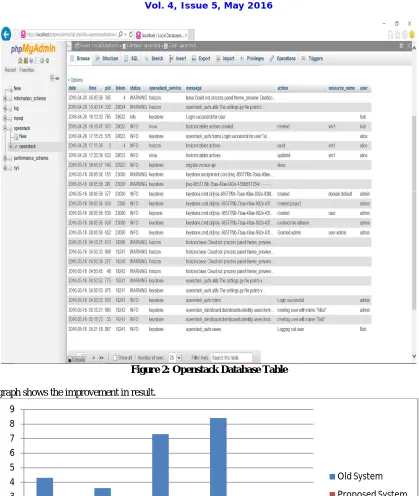Screen dimensions: 419x496
Task: Expand the information_schema tree node
Action: coord(5,98)
